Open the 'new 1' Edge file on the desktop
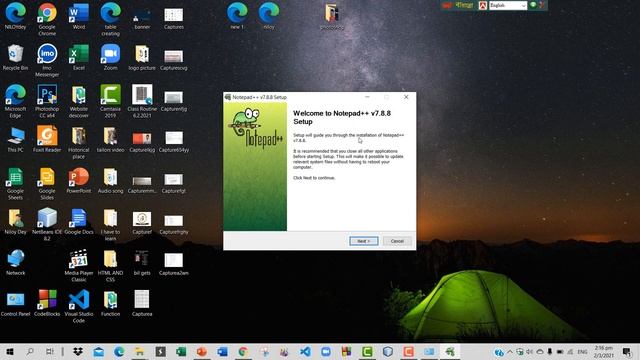 tap(237, 16)
